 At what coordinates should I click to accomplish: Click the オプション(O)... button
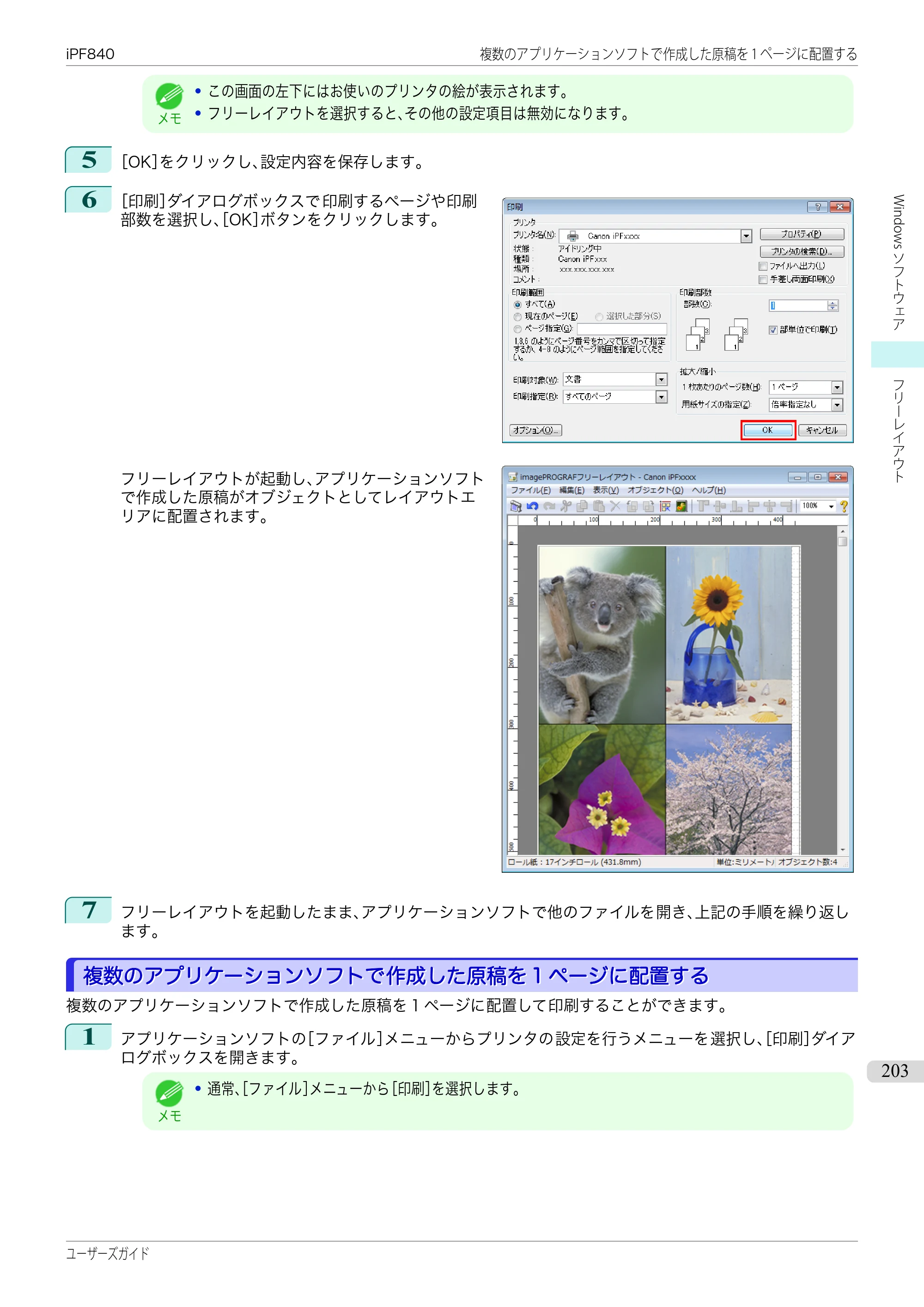(536, 430)
